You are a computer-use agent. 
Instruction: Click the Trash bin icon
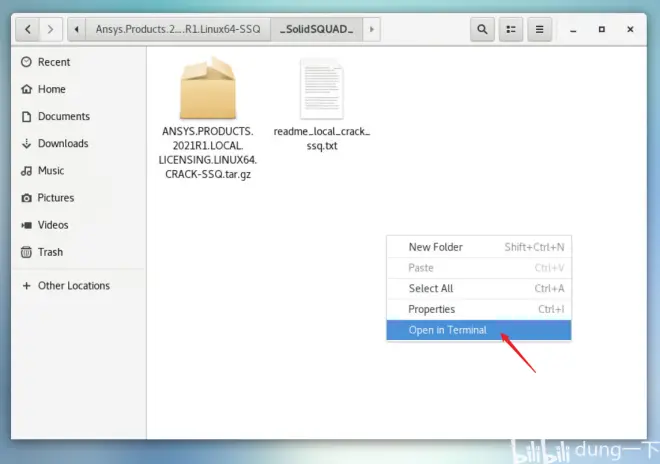27,252
